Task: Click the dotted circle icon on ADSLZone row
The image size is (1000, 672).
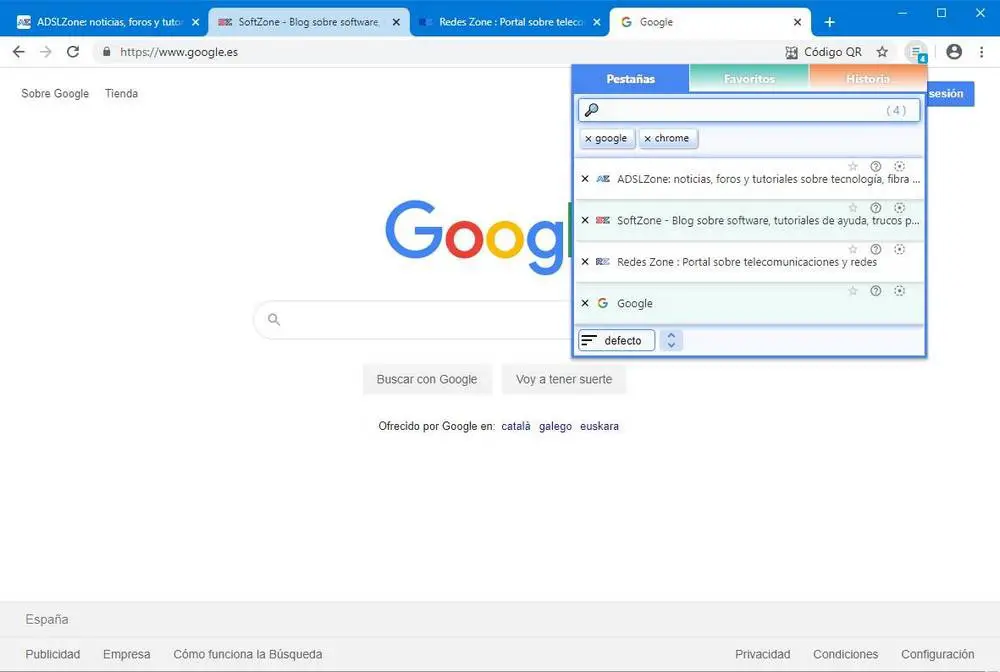Action: tap(899, 166)
